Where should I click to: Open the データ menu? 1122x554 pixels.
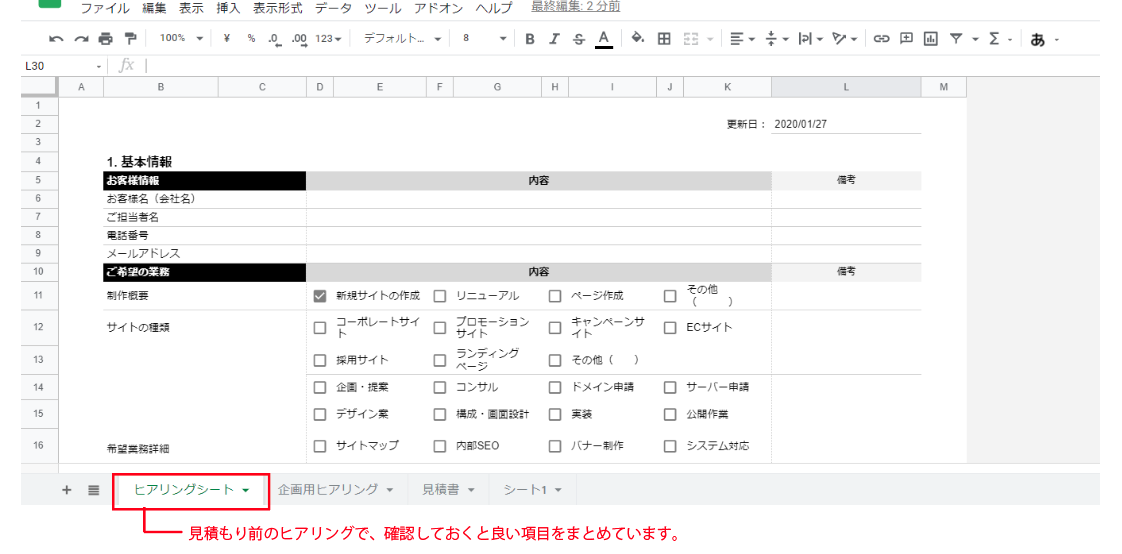(333, 8)
